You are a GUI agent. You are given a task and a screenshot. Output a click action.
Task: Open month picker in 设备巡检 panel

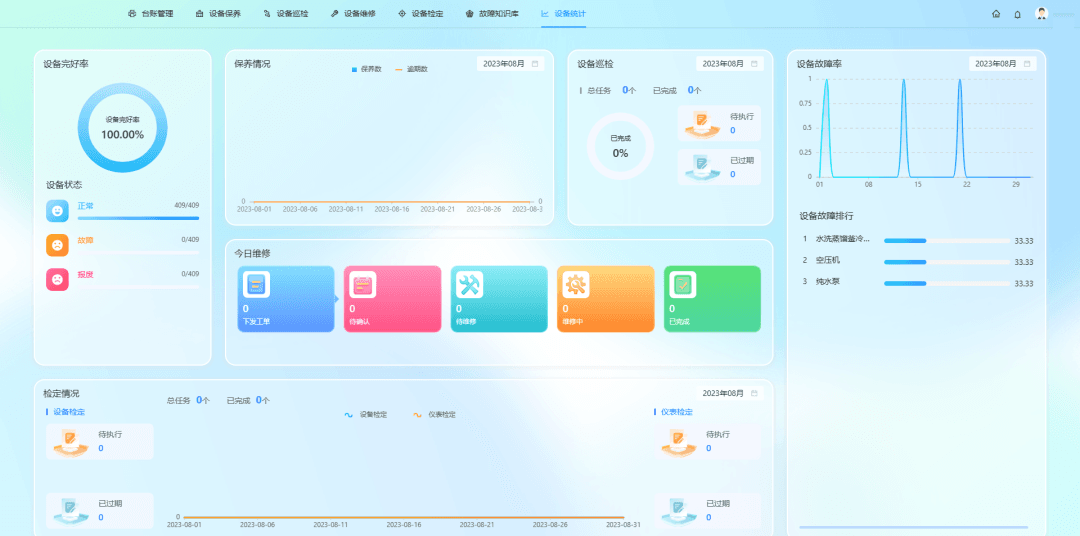pos(730,63)
